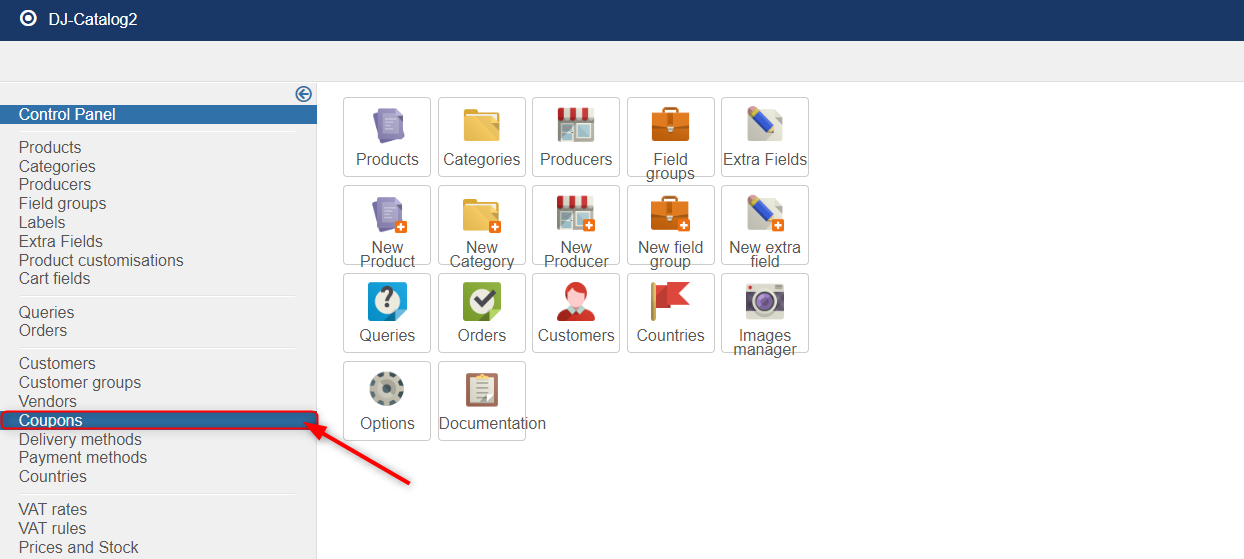Open Extra Fields in the sidebar

[61, 241]
